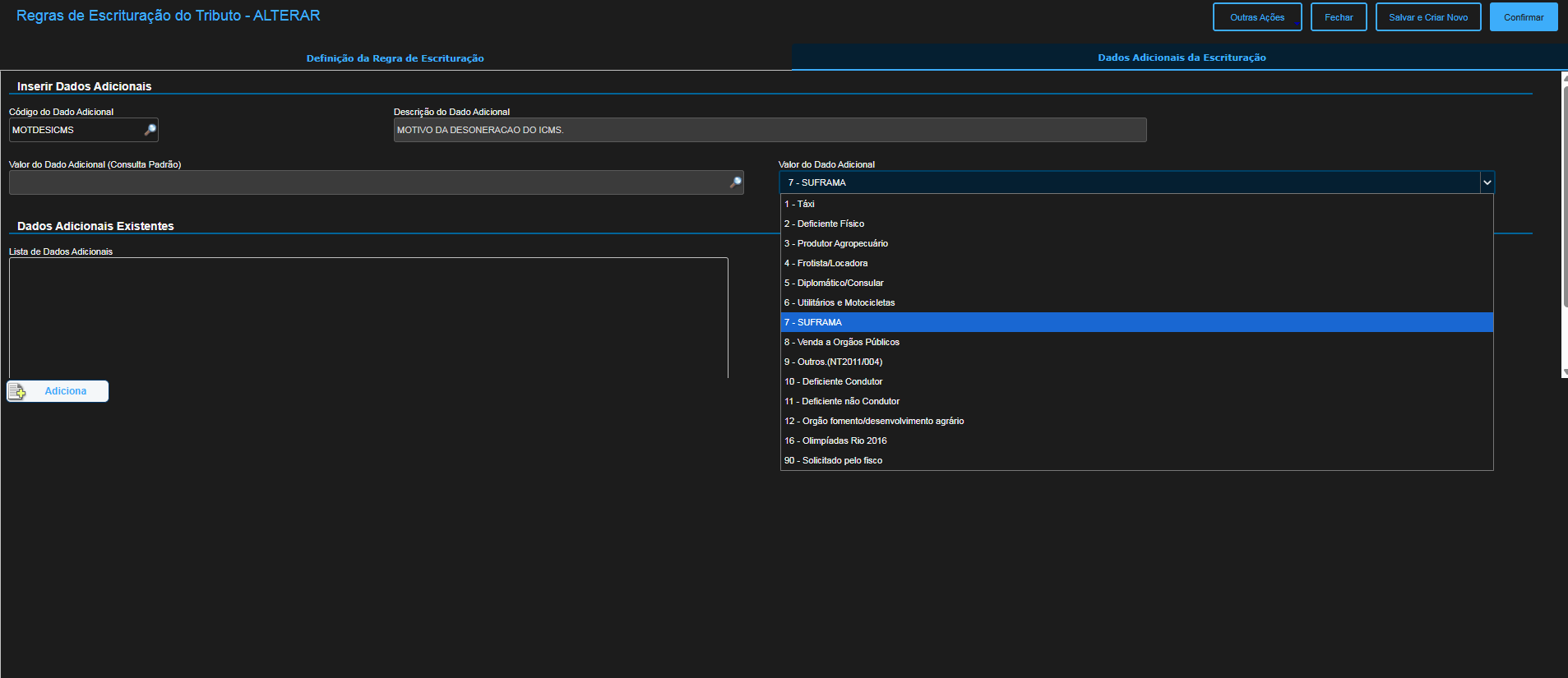Screen dimensions: 1568x678
Task: Open Dados Adicionais da Escrituração tab
Action: (x=1181, y=58)
